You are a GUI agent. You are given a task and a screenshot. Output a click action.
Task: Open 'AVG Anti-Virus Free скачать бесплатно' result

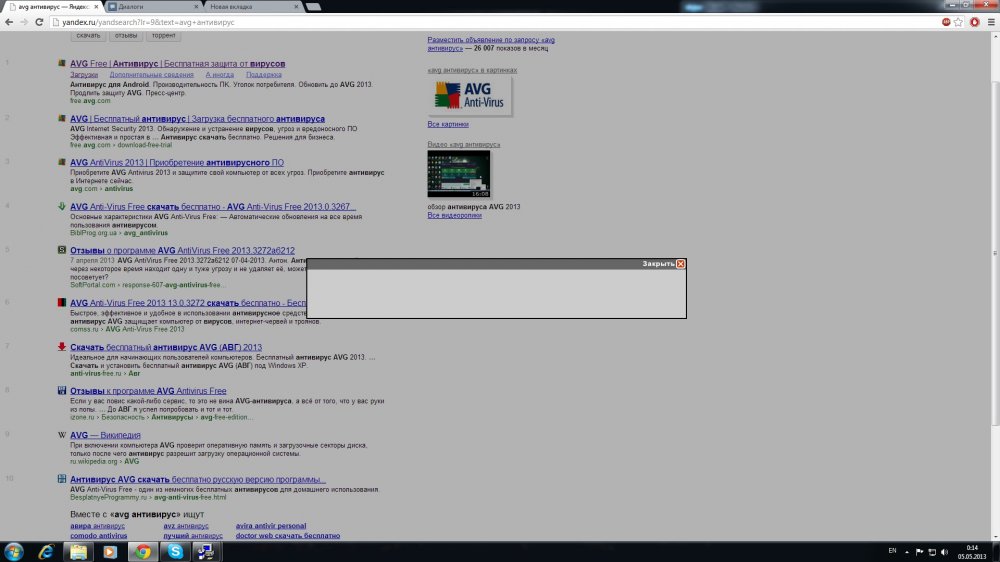pyautogui.click(x=212, y=207)
